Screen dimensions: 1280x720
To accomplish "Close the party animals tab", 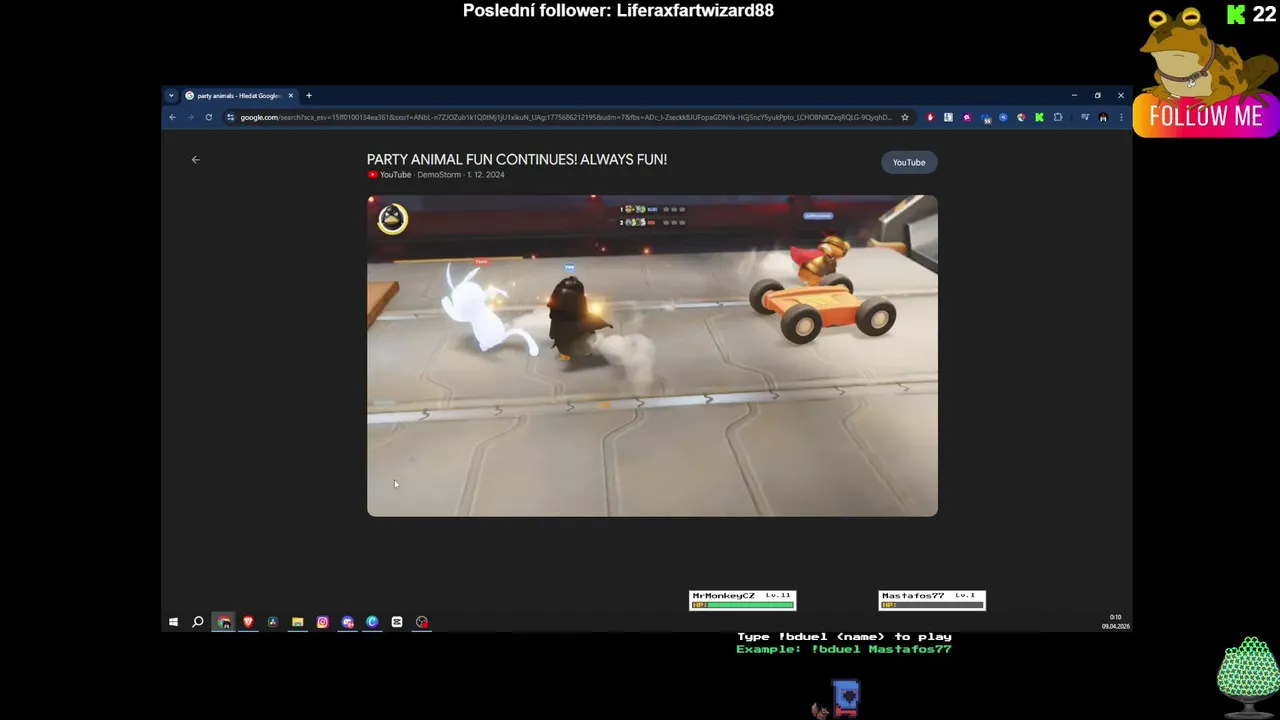I will [x=291, y=96].
